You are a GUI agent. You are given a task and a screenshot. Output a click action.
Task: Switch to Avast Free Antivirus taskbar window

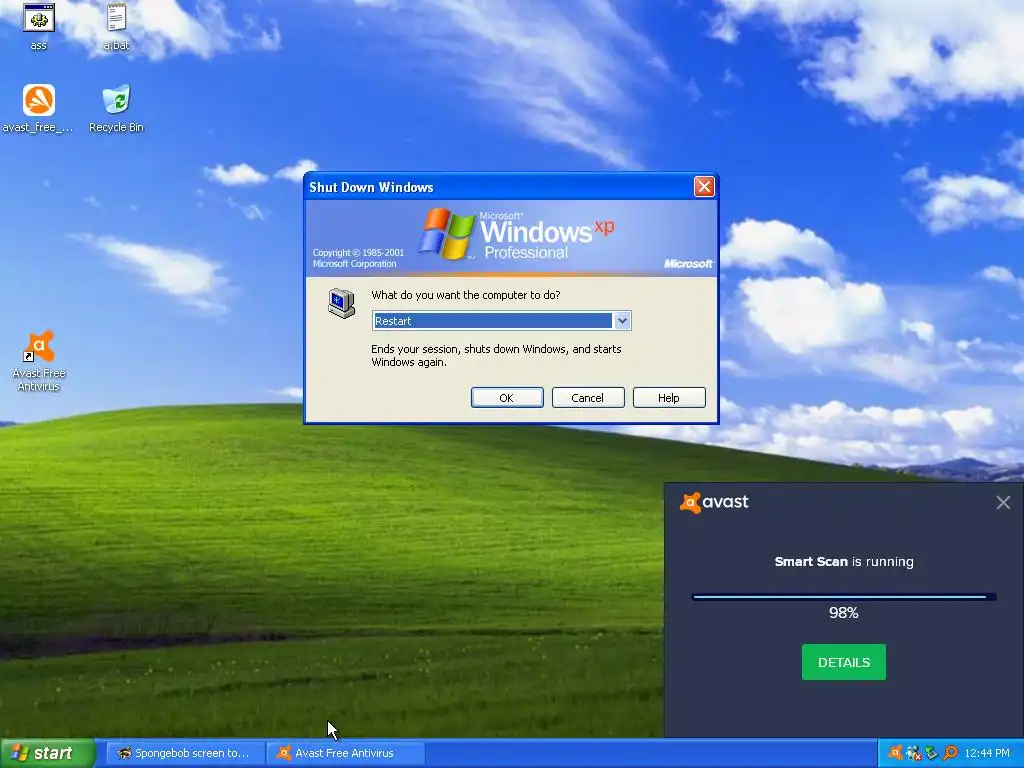pyautogui.click(x=346, y=753)
